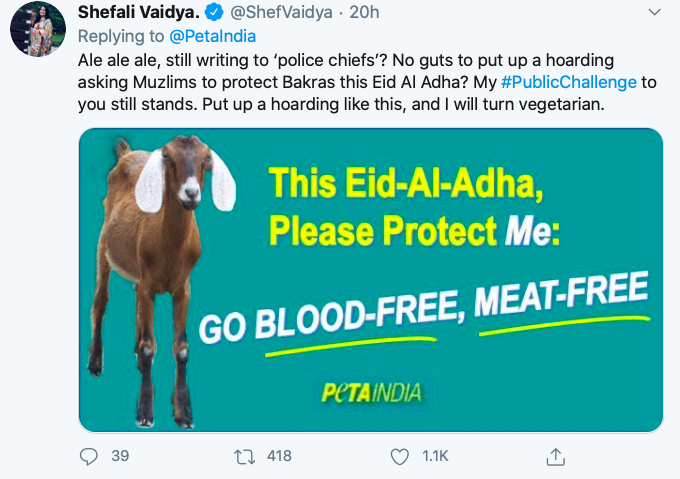Retweet this post using the retweet icon
The height and width of the screenshot is (479, 680).
tap(243, 456)
